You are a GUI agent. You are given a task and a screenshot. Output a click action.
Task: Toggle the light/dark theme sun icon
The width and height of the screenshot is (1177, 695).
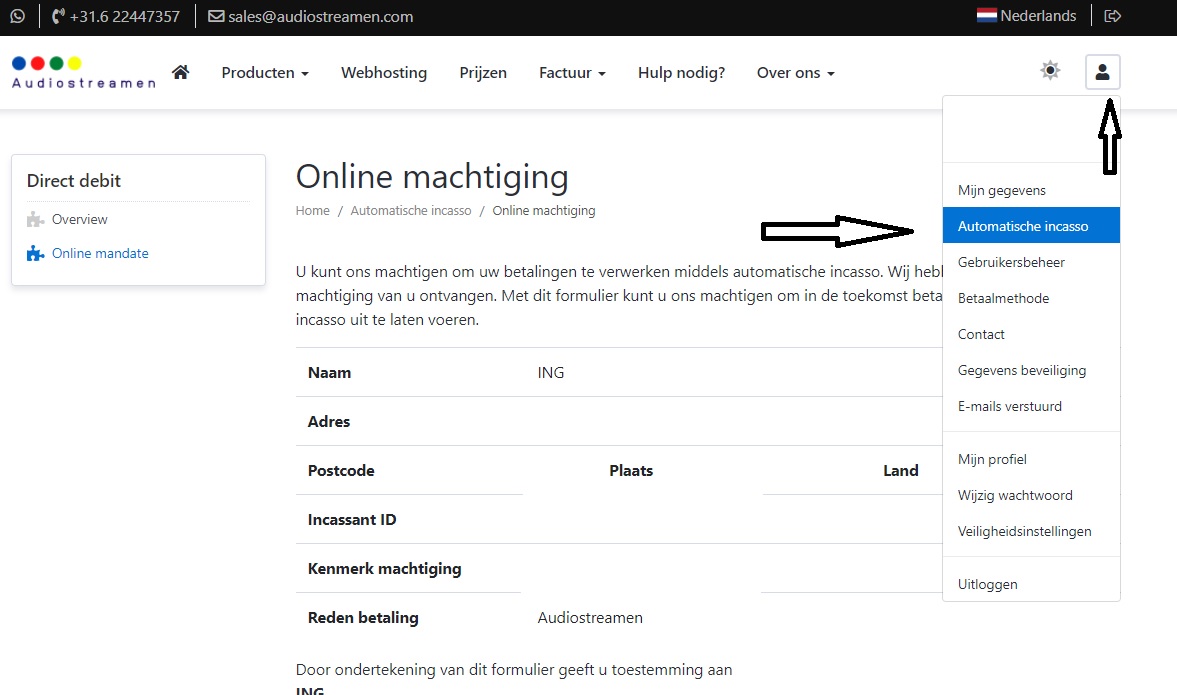click(1049, 71)
